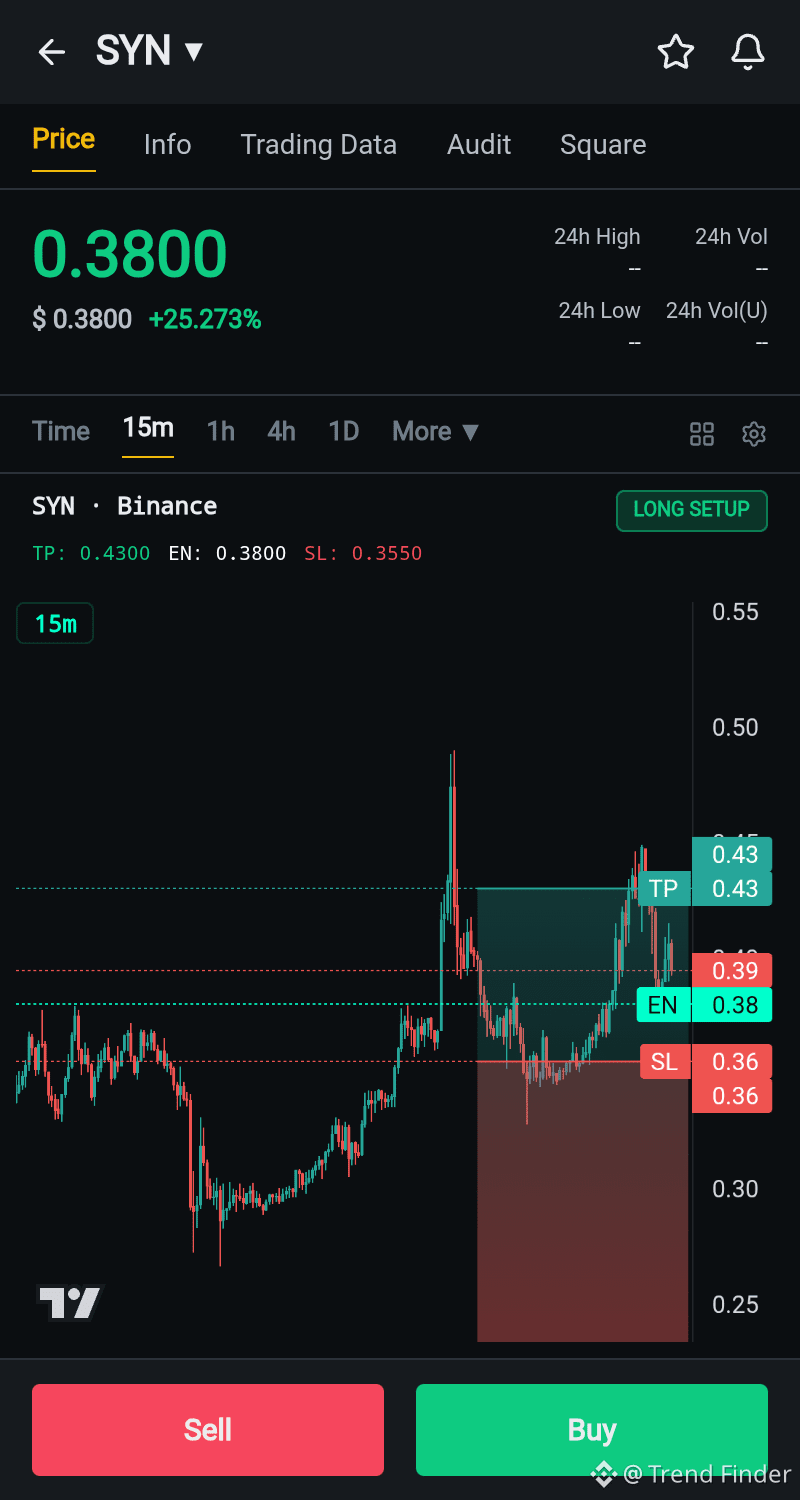800x1500 pixels.
Task: Click the 0.39 current price label
Action: (732, 970)
